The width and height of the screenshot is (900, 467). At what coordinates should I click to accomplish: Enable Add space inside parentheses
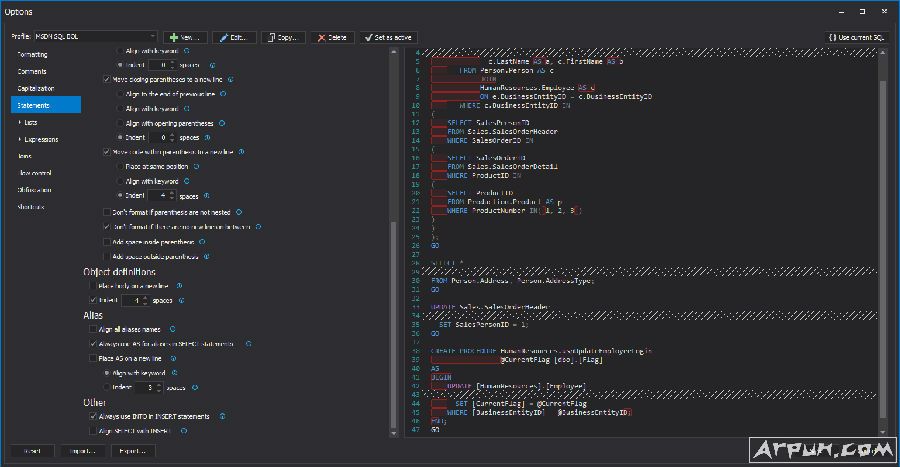tap(107, 242)
